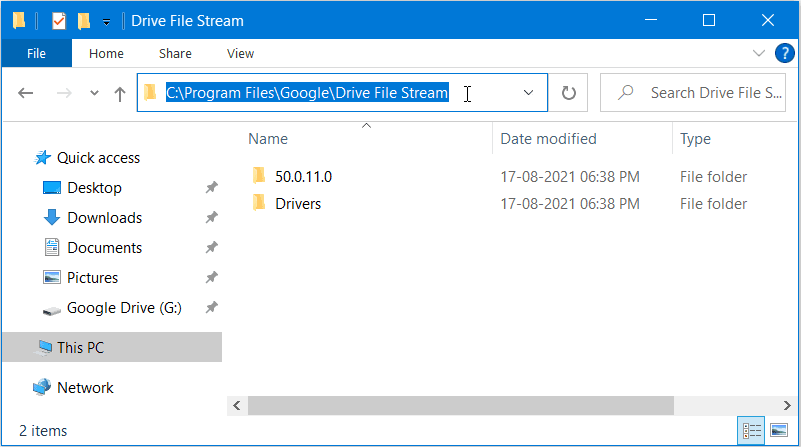Click the Drivers folder icon
The image size is (801, 447).
pos(259,203)
